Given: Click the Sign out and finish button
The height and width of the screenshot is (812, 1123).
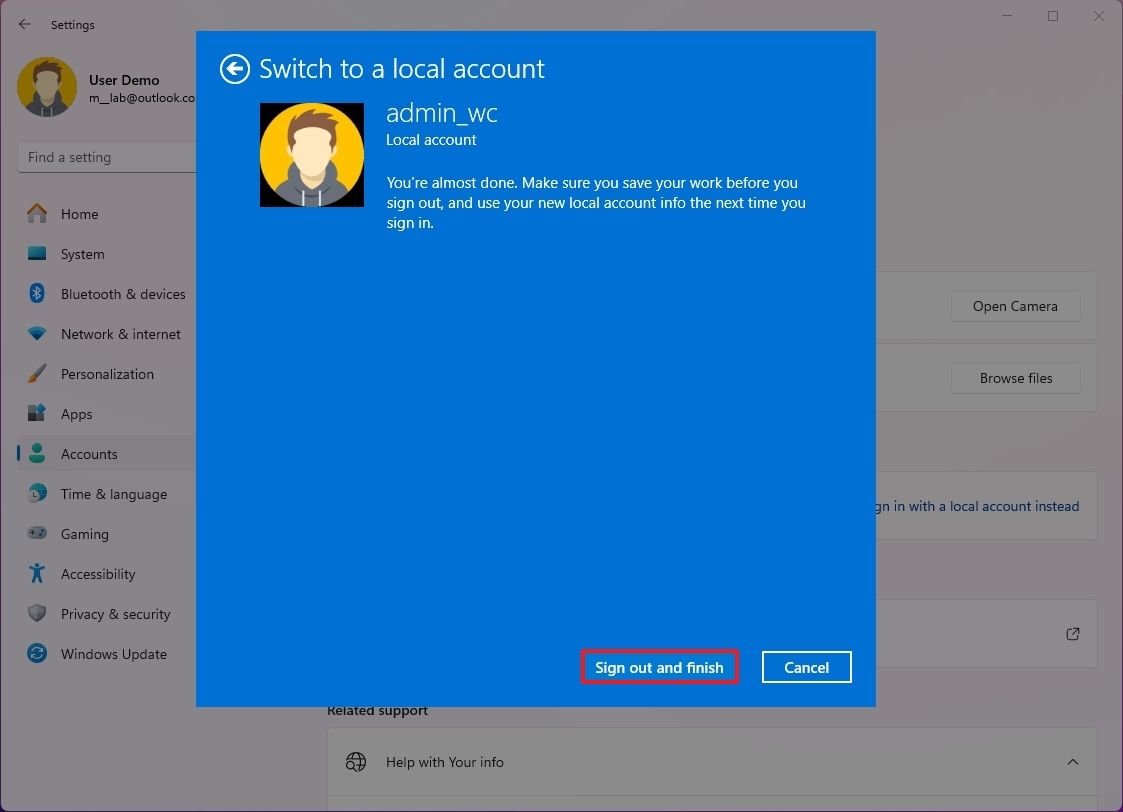Looking at the screenshot, I should click(x=659, y=667).
